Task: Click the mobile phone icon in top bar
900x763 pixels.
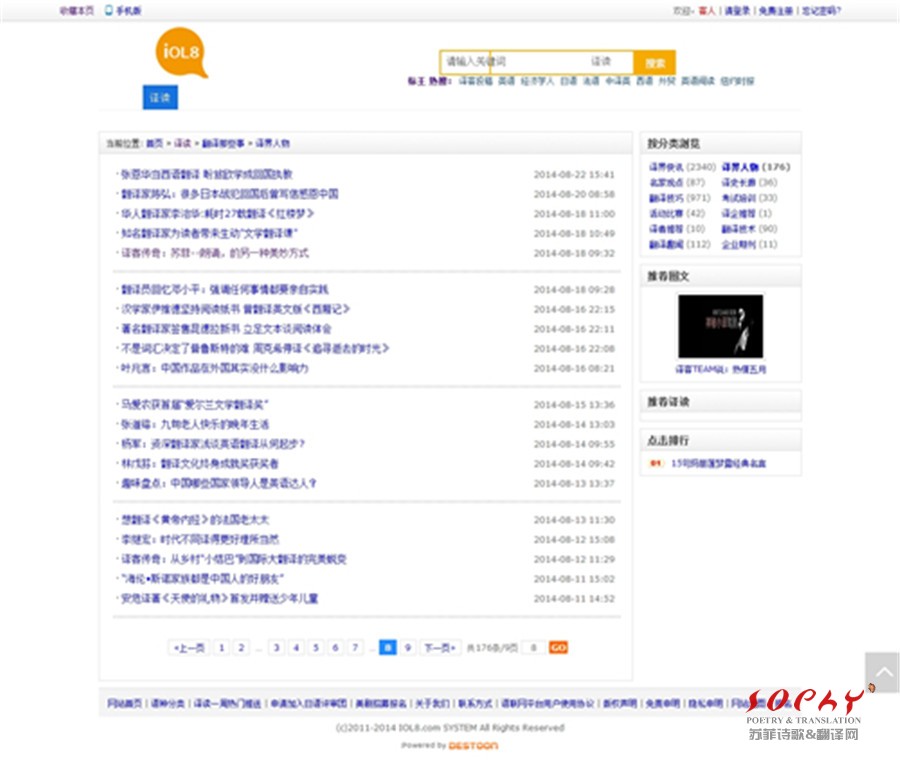Action: (109, 10)
